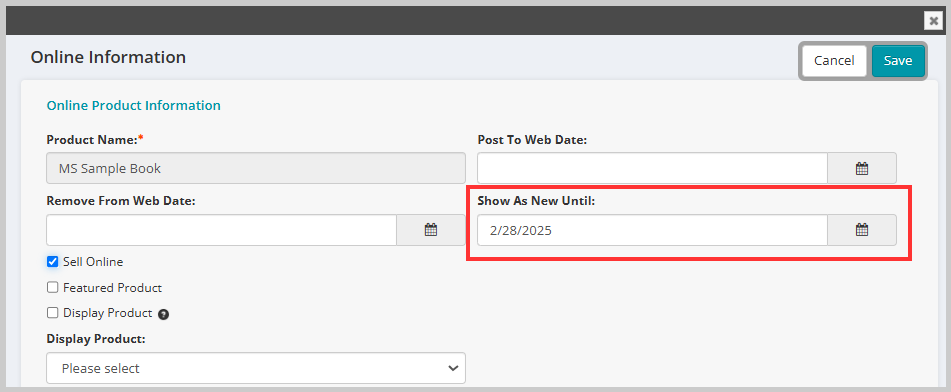Click the Sell Online label
This screenshot has height=392, width=951.
point(93,262)
